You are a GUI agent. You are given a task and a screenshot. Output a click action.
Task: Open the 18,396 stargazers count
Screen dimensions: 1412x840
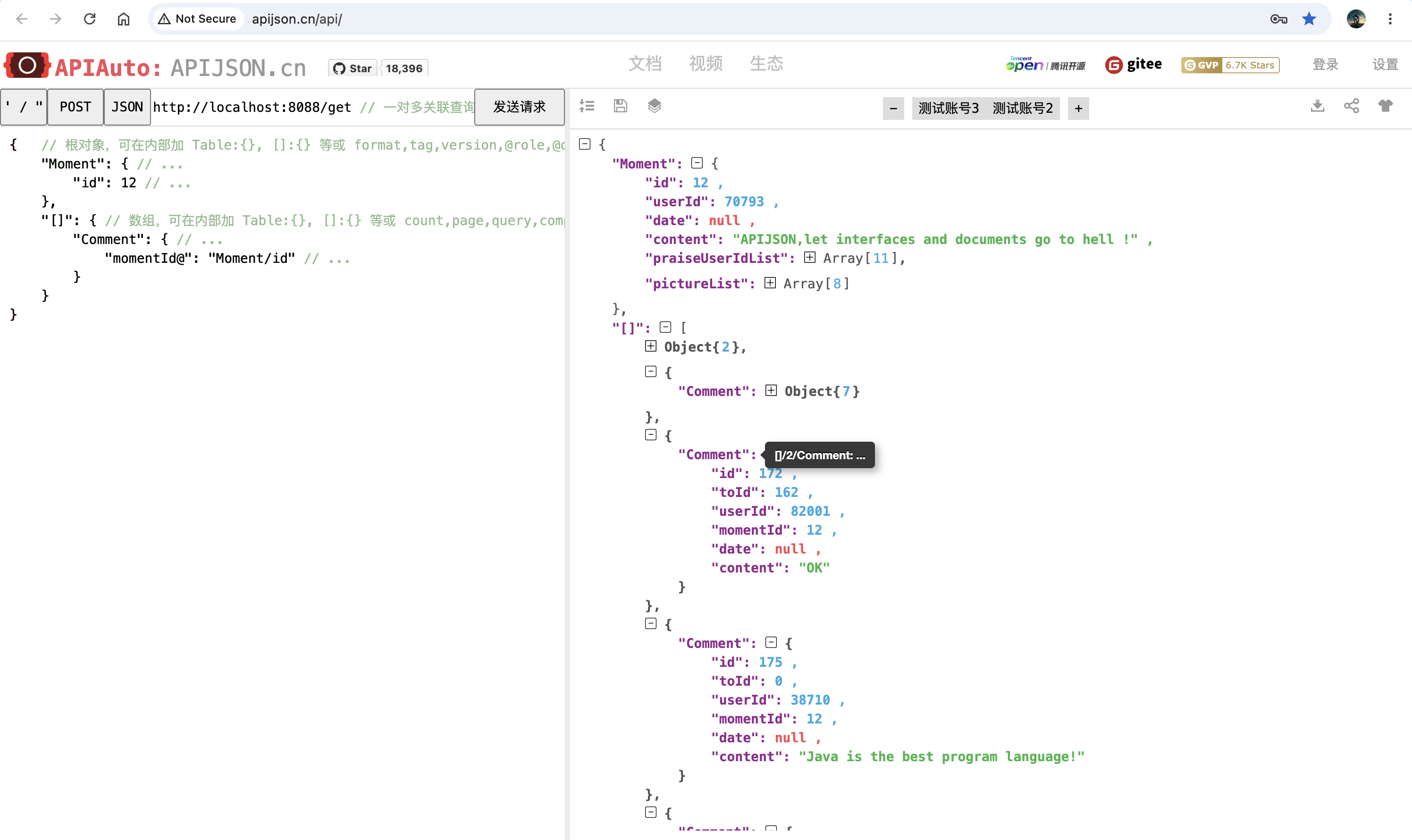[404, 68]
